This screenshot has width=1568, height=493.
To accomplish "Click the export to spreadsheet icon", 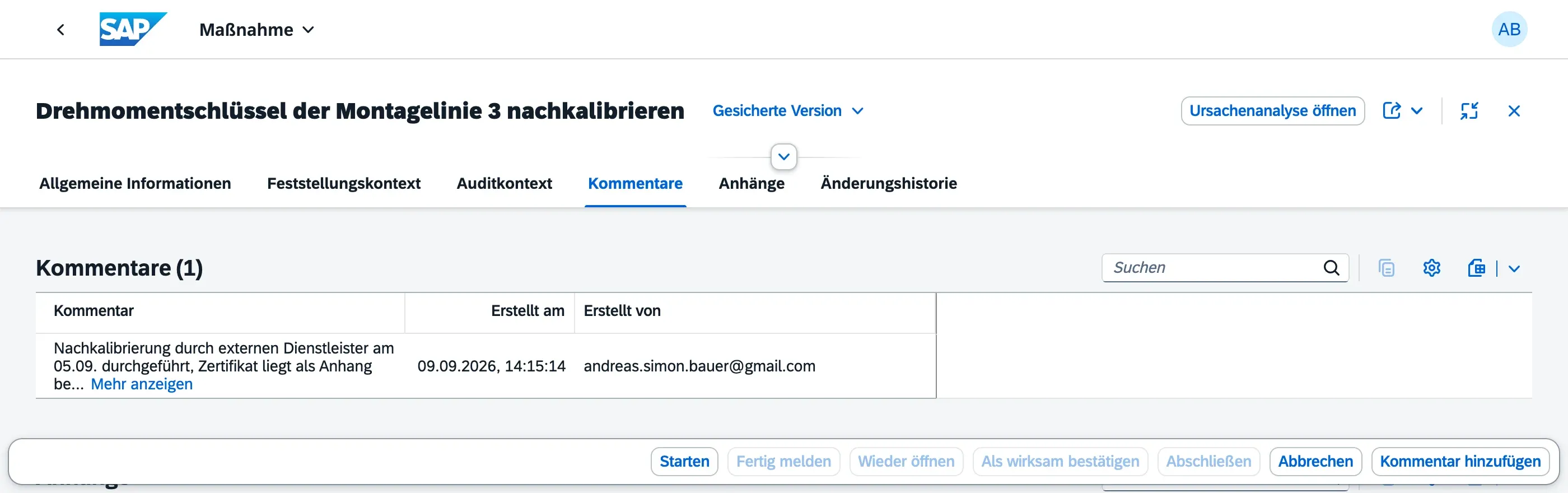I will click(x=1477, y=268).
